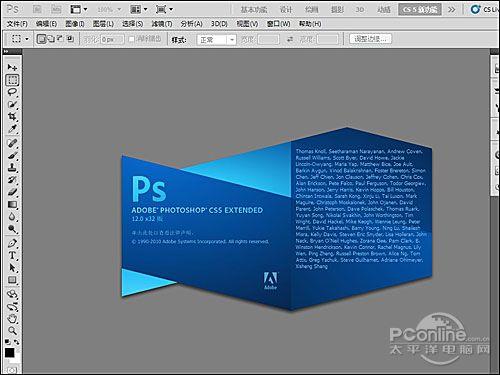Select the Zoom tool in toolbox

click(12, 331)
